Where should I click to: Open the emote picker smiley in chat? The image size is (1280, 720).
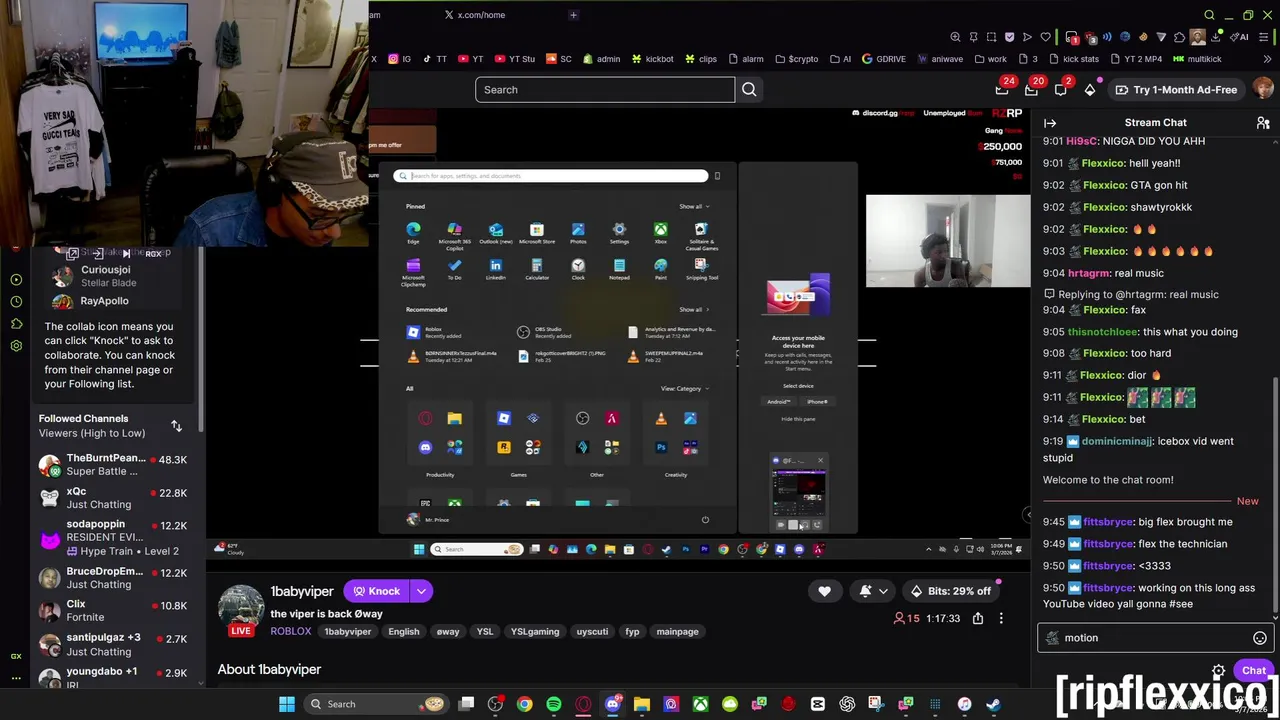1260,638
